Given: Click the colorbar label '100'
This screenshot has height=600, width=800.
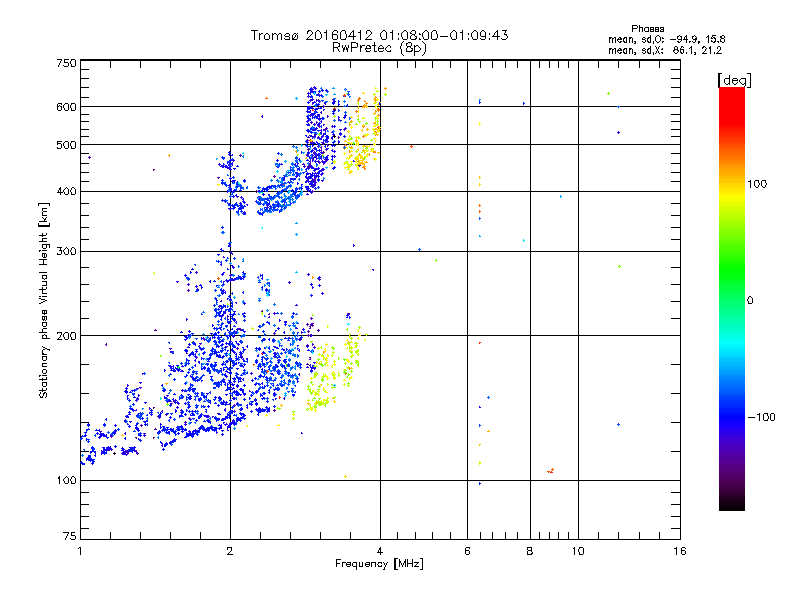Looking at the screenshot, I should (757, 184).
